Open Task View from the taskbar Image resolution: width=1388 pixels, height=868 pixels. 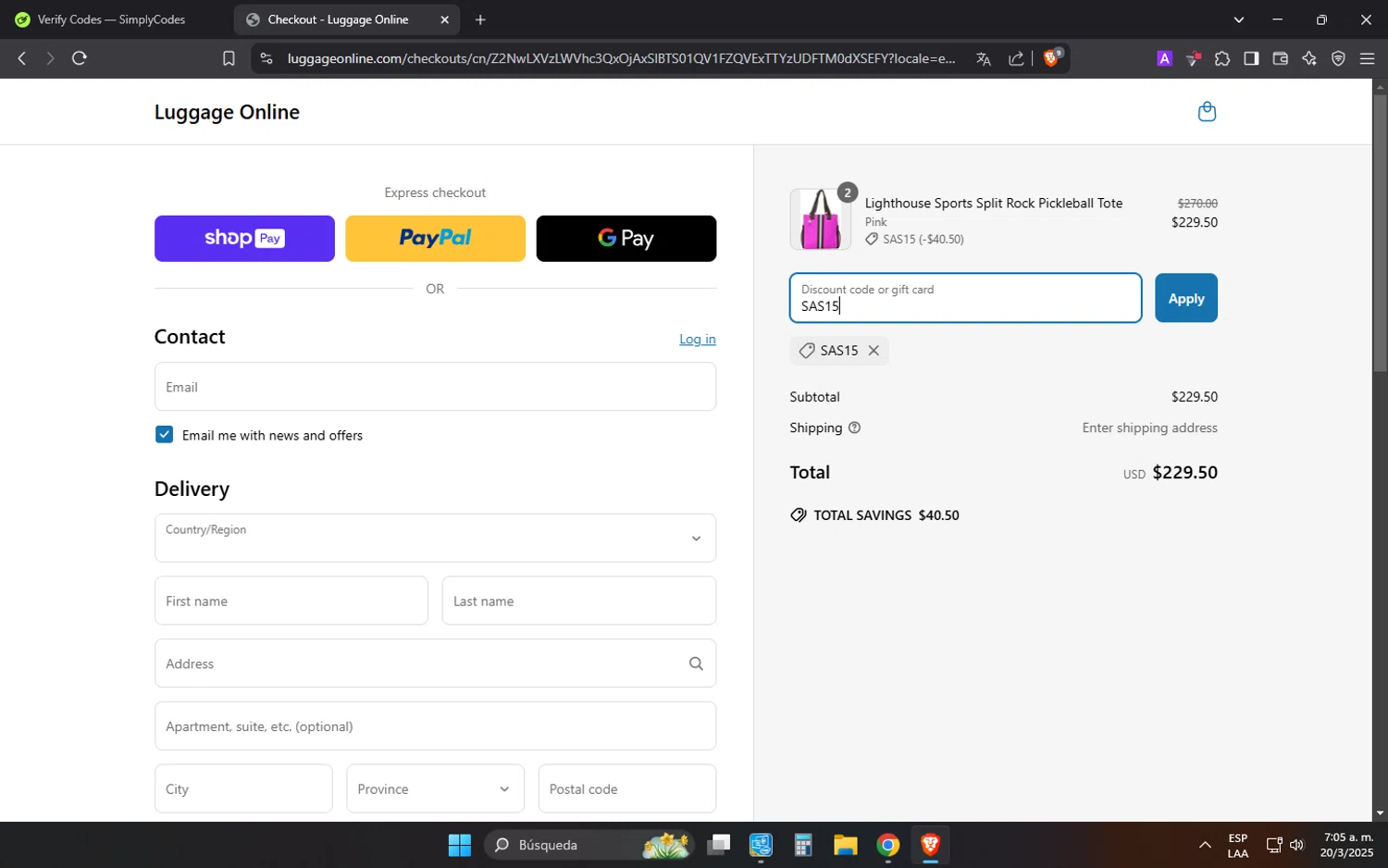[719, 845]
